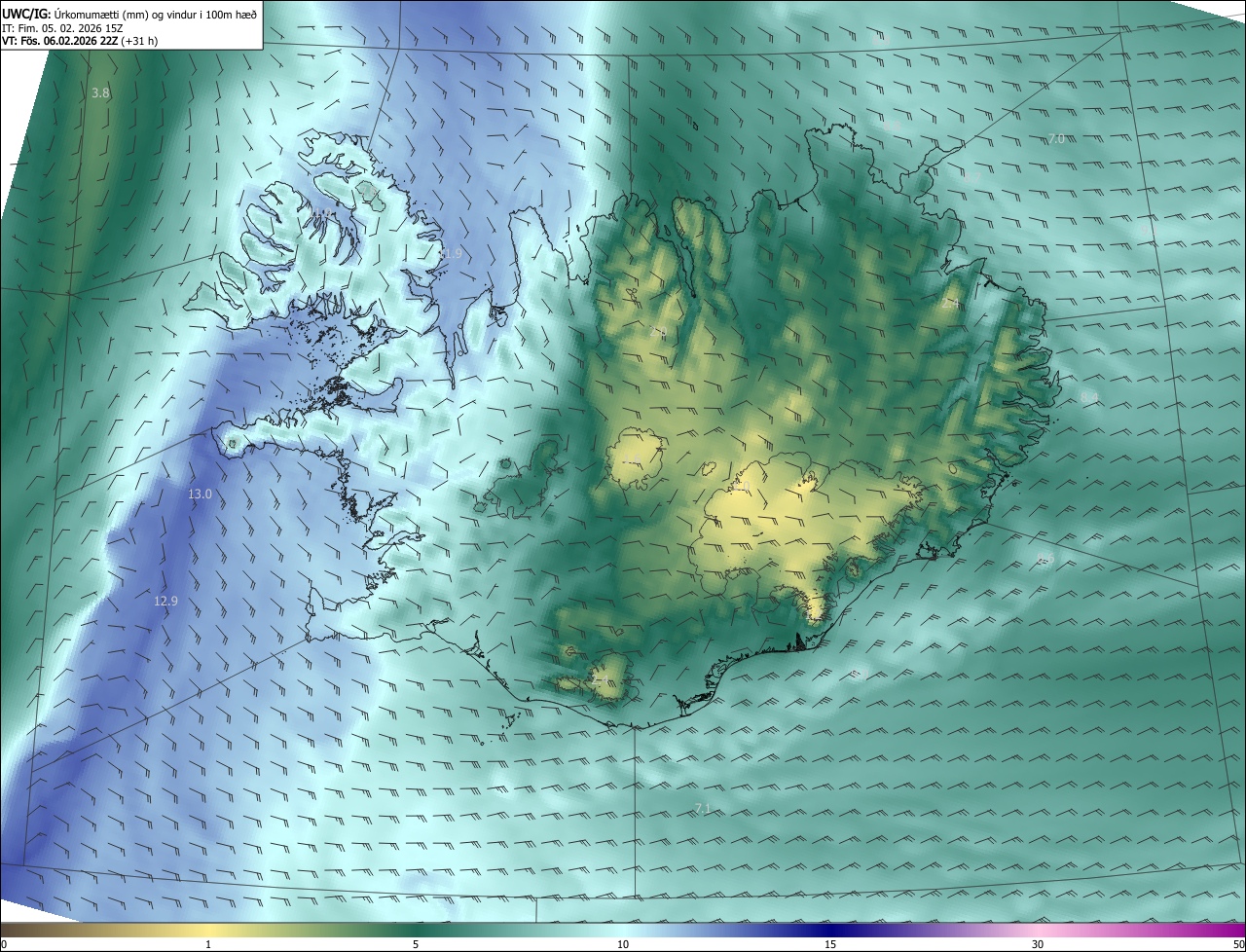Click the valid time line 'VT: Fös. 06.02.2026 22Z (+31 h)'

tap(80, 41)
